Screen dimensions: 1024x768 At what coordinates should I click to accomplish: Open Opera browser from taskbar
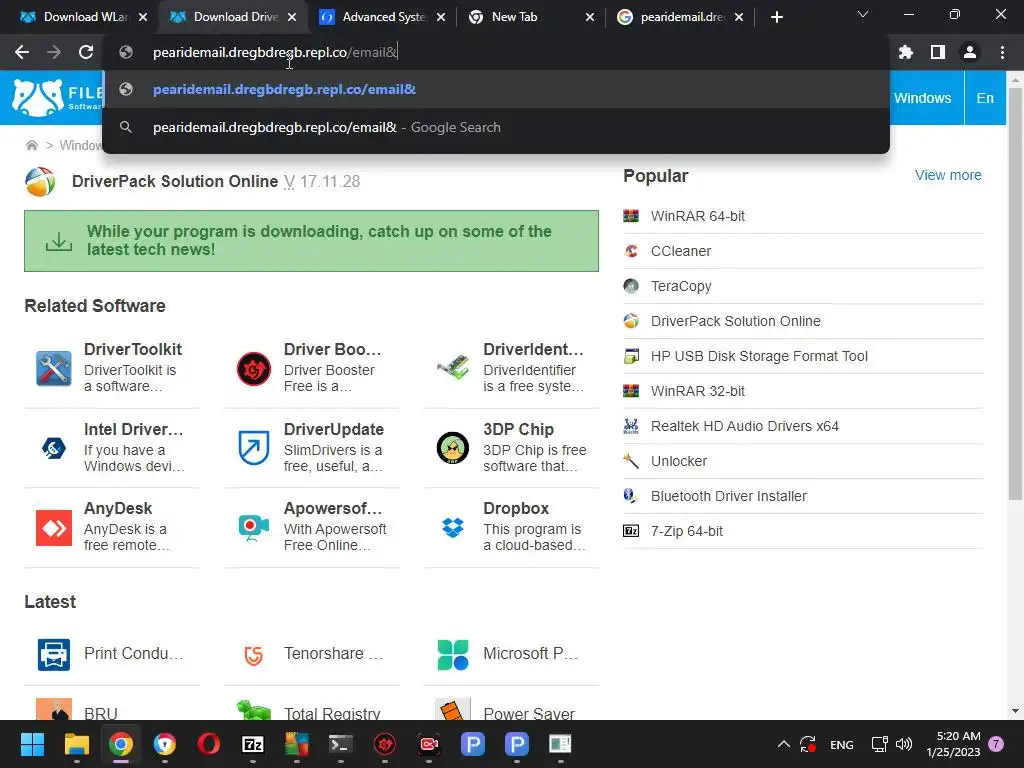pos(208,744)
